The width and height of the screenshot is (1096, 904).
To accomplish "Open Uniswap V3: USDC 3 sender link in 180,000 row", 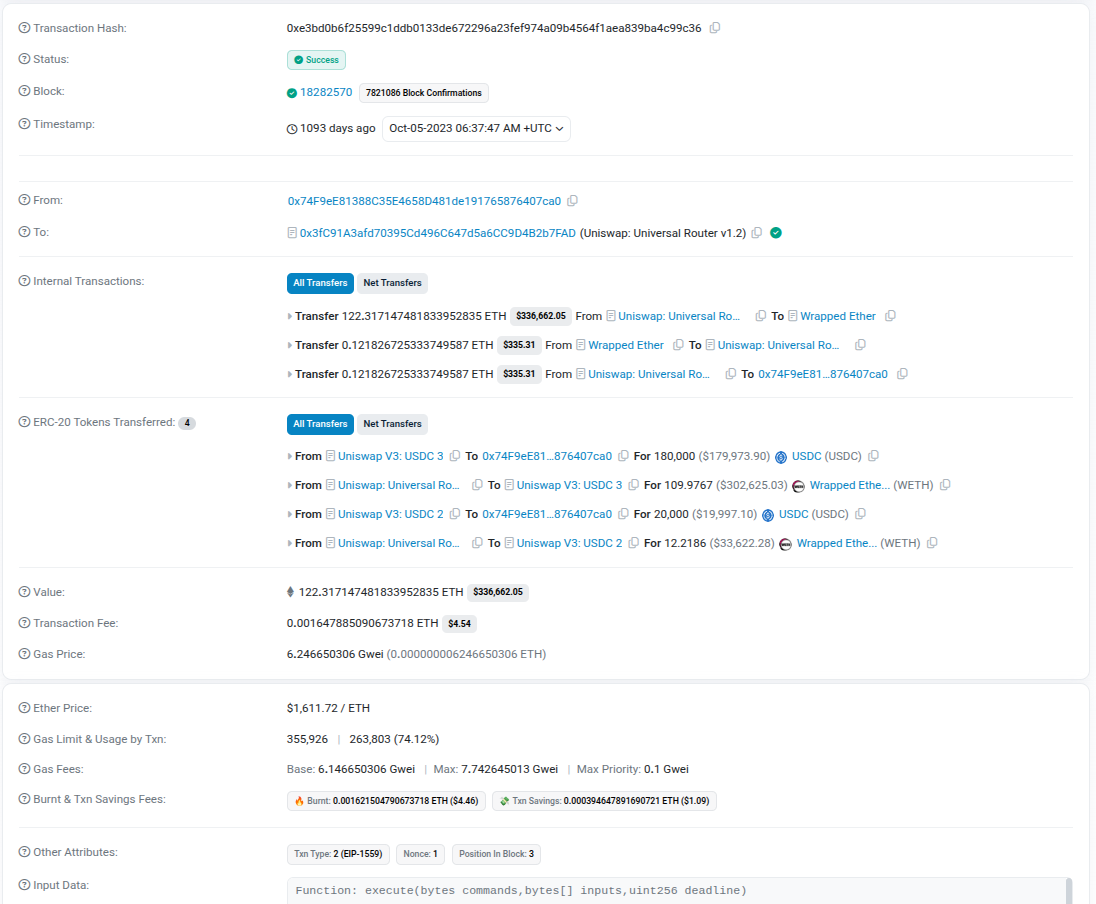I will pos(391,456).
